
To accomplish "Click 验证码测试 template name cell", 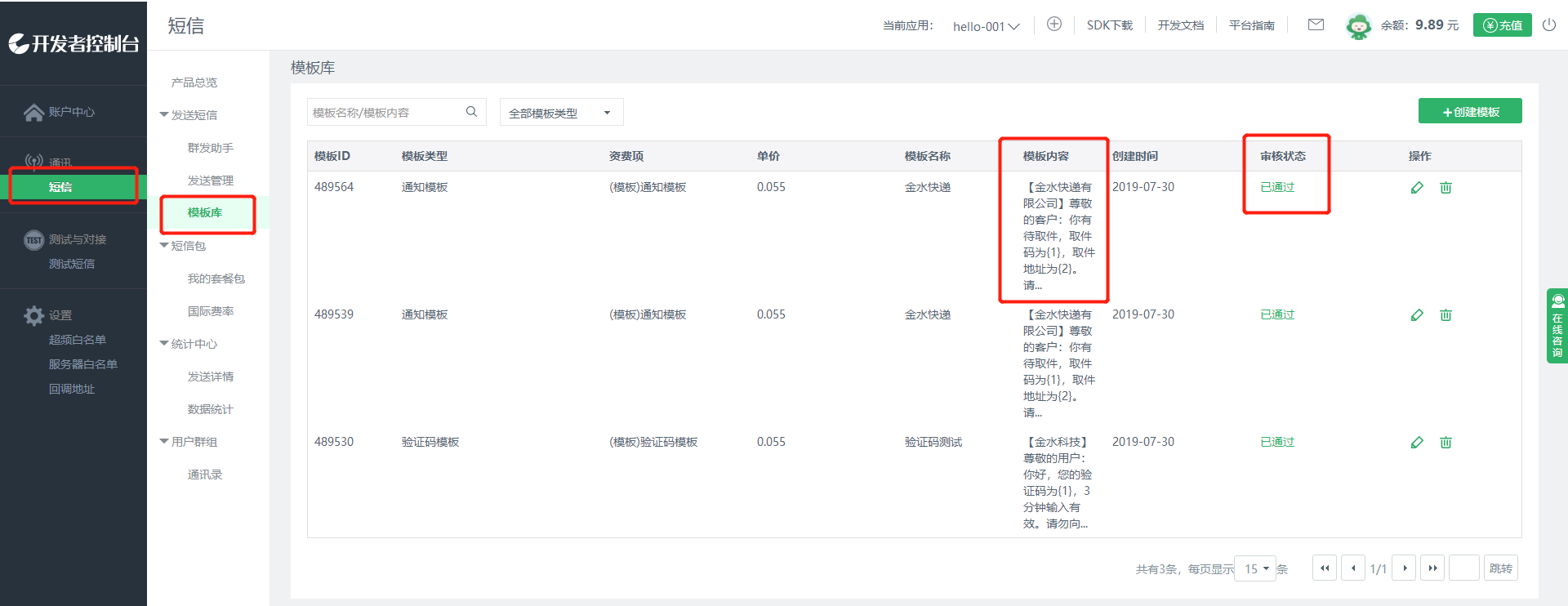I will pos(933,442).
